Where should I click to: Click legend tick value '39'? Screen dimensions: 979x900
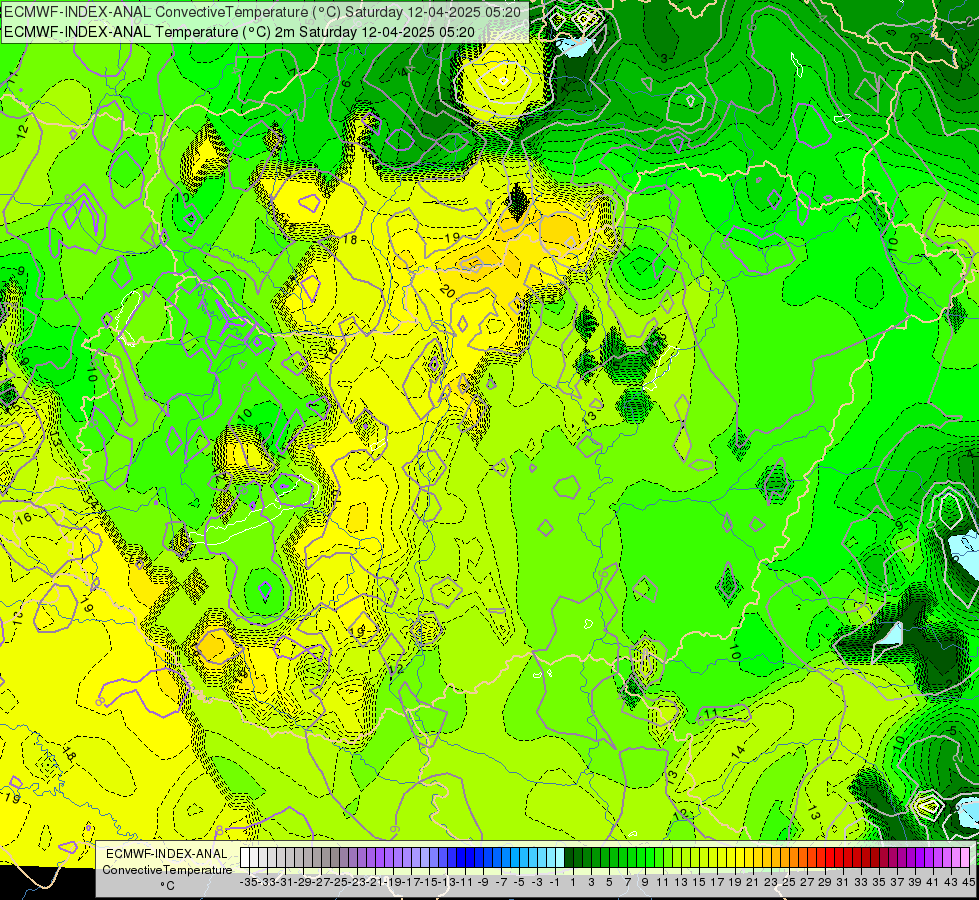click(915, 882)
